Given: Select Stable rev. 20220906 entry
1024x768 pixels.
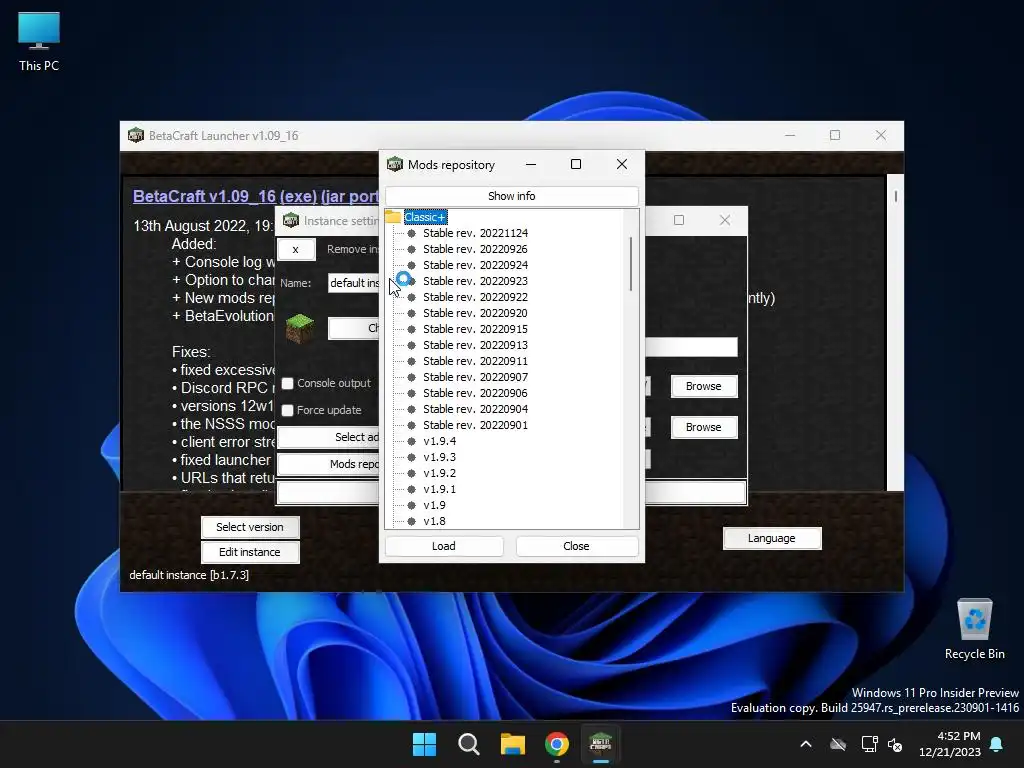Looking at the screenshot, I should coord(475,393).
